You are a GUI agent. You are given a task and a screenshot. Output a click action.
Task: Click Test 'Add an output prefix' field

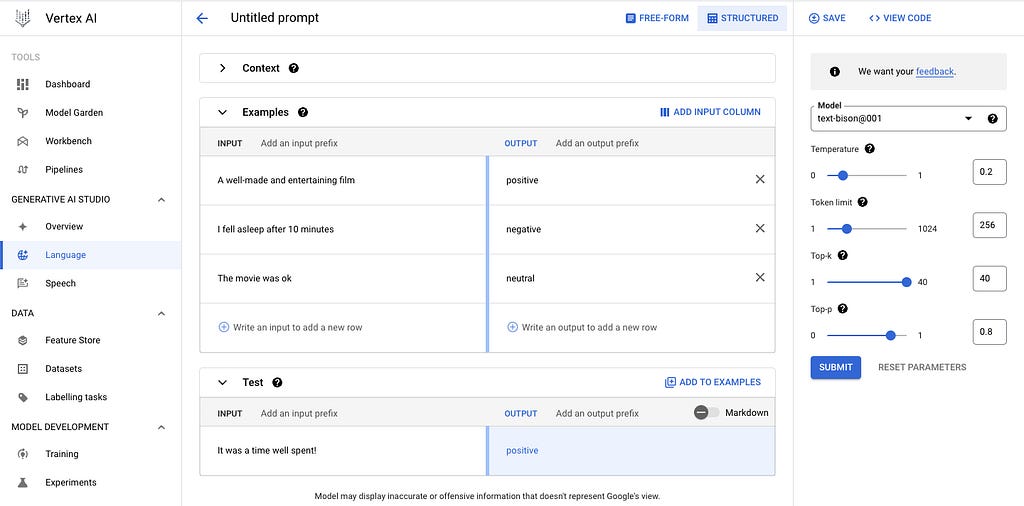click(597, 413)
